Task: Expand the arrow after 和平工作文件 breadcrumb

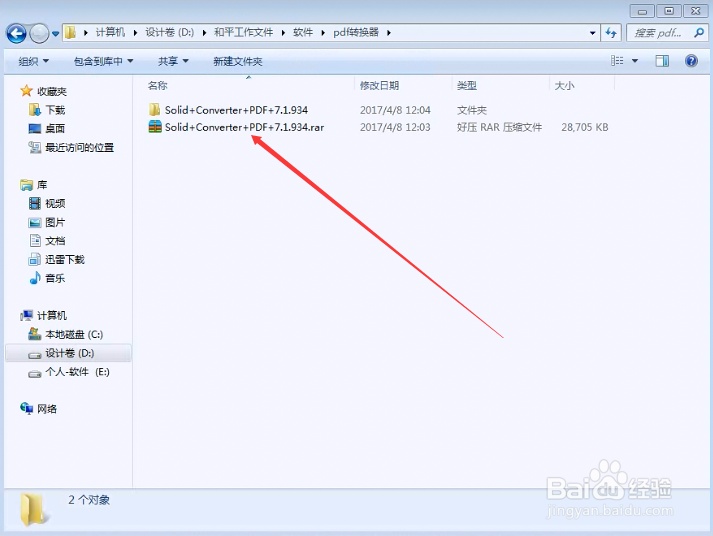Action: point(283,33)
